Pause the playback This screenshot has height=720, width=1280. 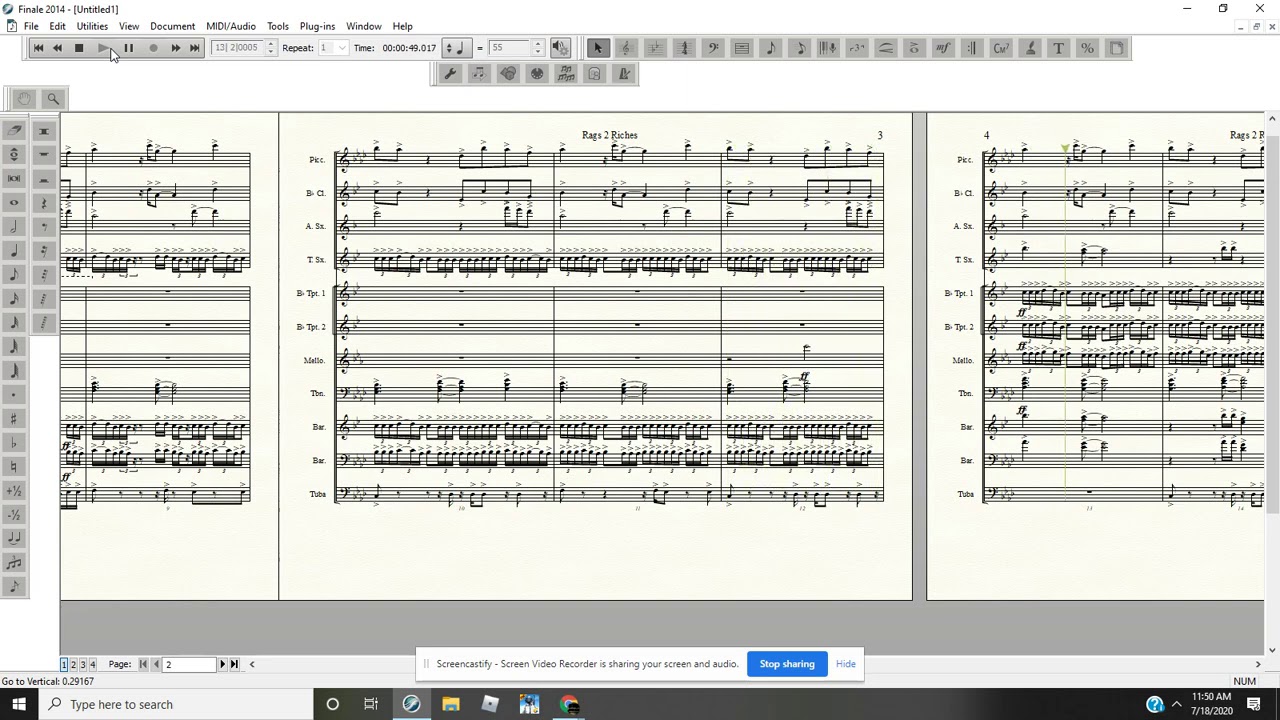[128, 48]
